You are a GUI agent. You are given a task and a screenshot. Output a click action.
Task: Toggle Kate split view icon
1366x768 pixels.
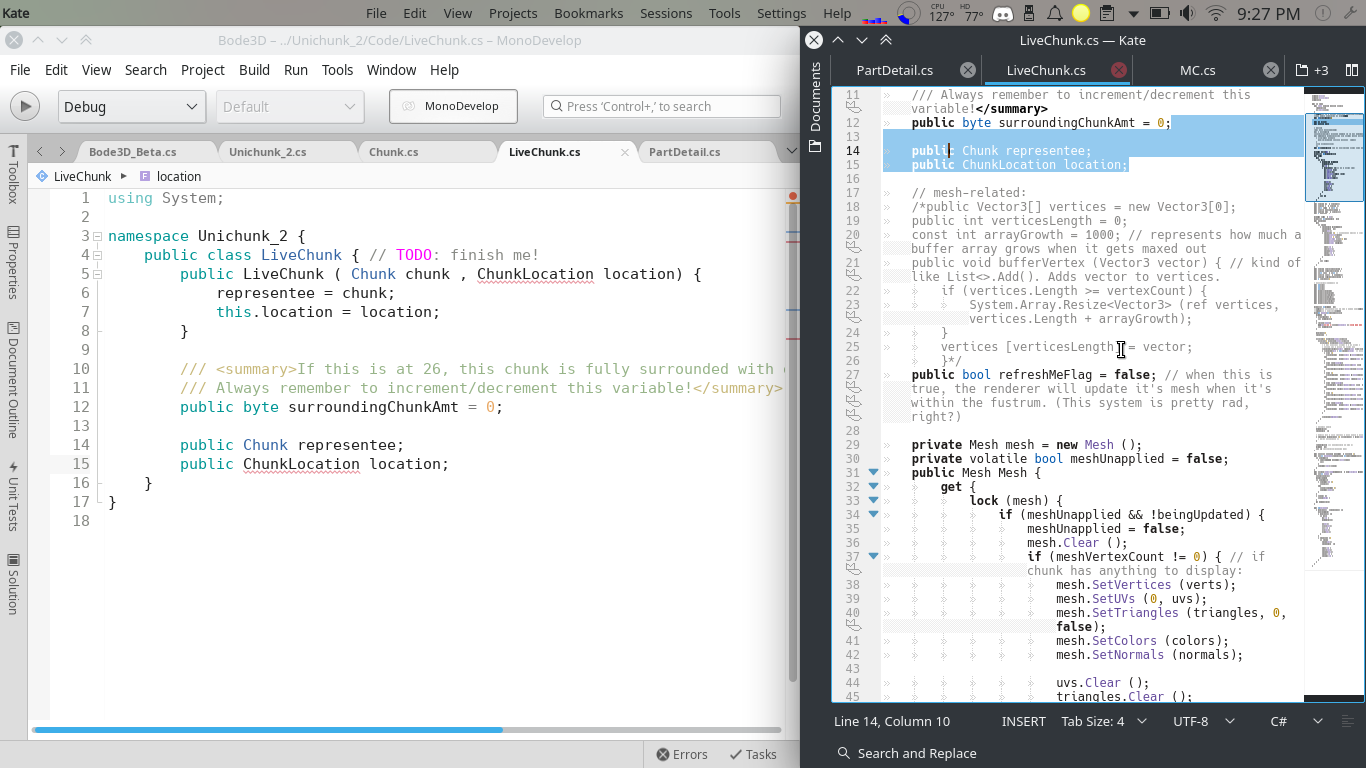coord(1351,70)
